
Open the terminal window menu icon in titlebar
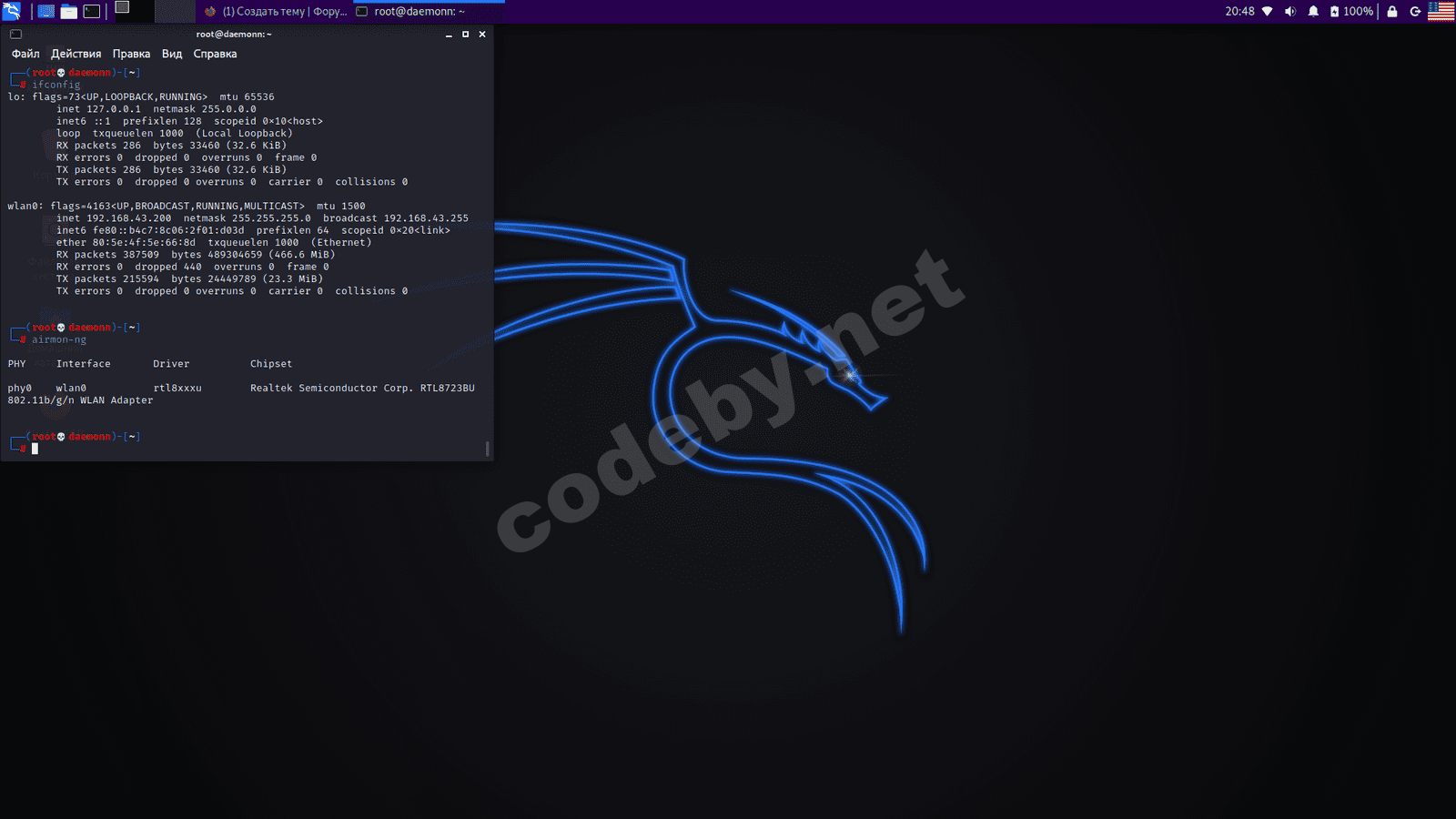(x=15, y=35)
